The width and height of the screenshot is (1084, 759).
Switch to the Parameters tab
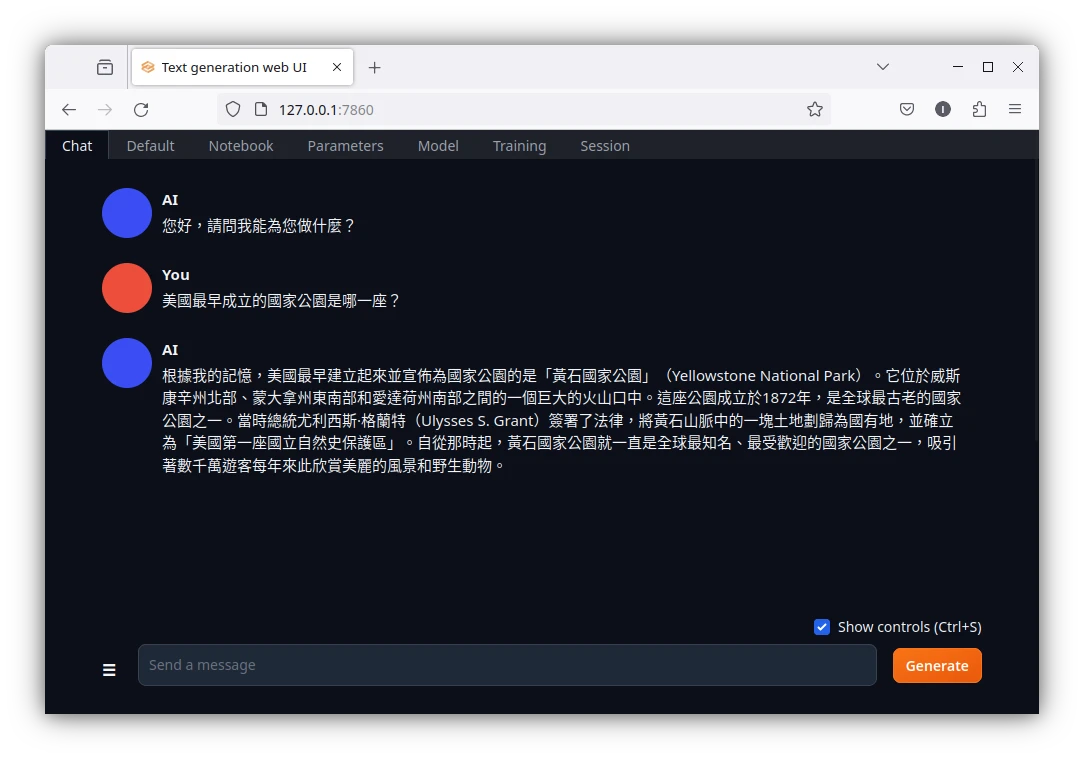(x=345, y=146)
